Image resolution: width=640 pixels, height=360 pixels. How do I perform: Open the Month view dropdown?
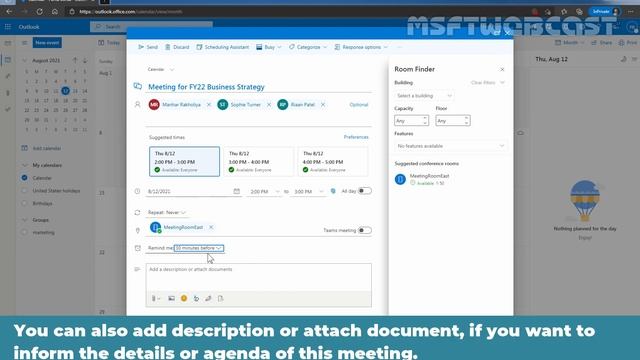[570, 42]
